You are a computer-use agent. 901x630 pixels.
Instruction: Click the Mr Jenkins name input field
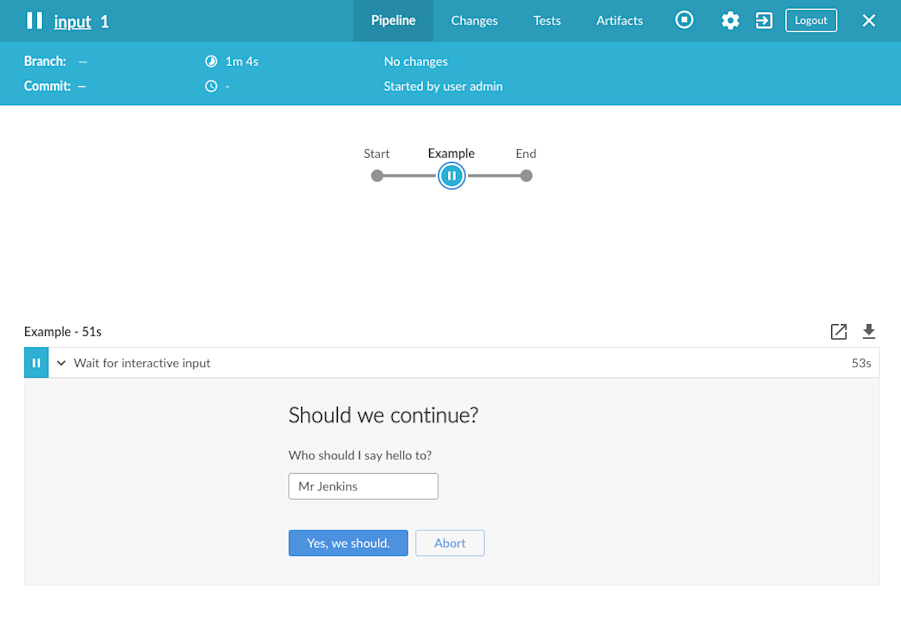coord(362,486)
